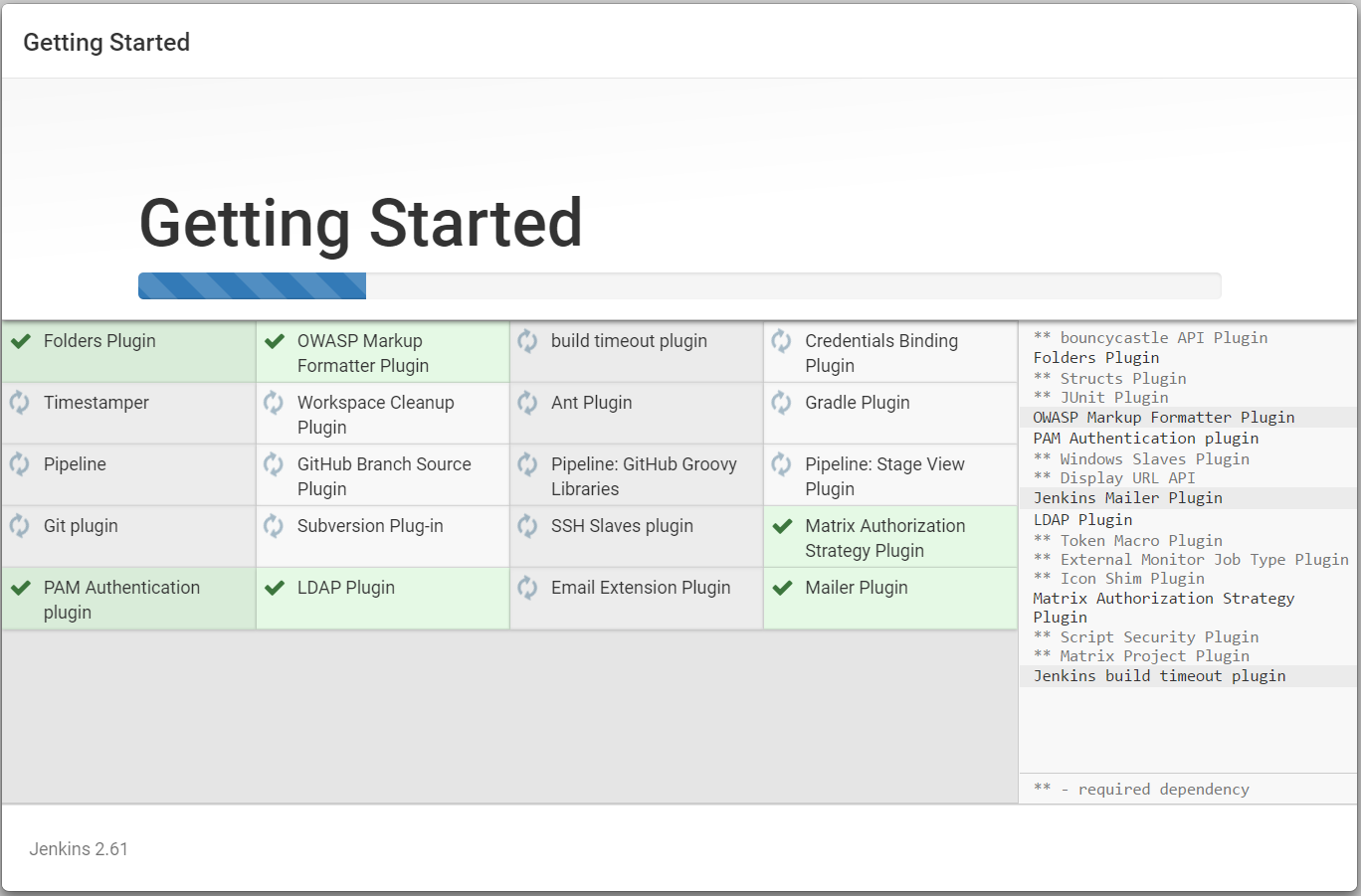Click '** JUnit Plugin' log entry
Image resolution: width=1361 pixels, height=896 pixels.
(x=1100, y=398)
